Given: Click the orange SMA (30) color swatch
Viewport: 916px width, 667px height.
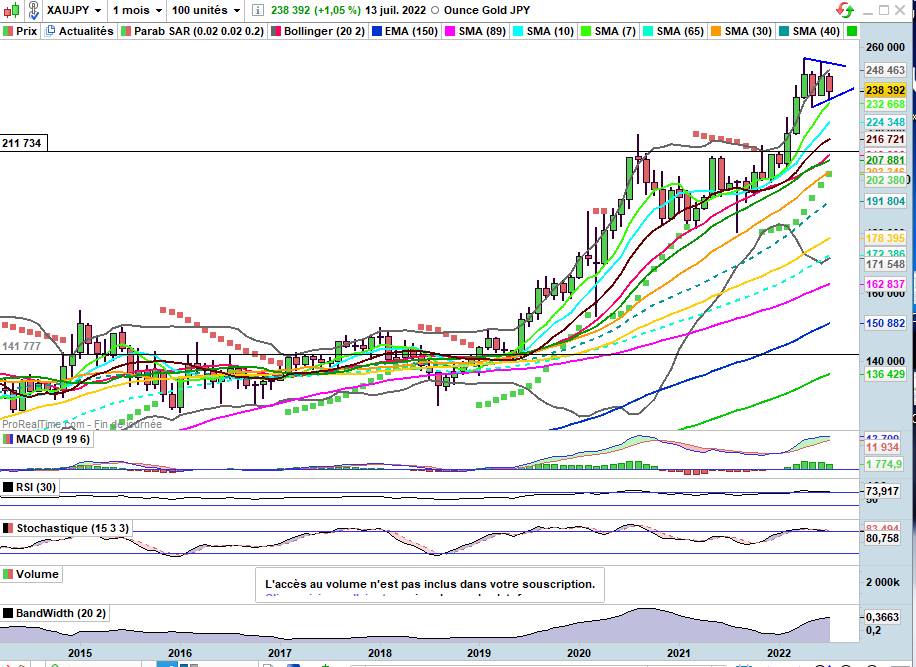Looking at the screenshot, I should pyautogui.click(x=716, y=31).
